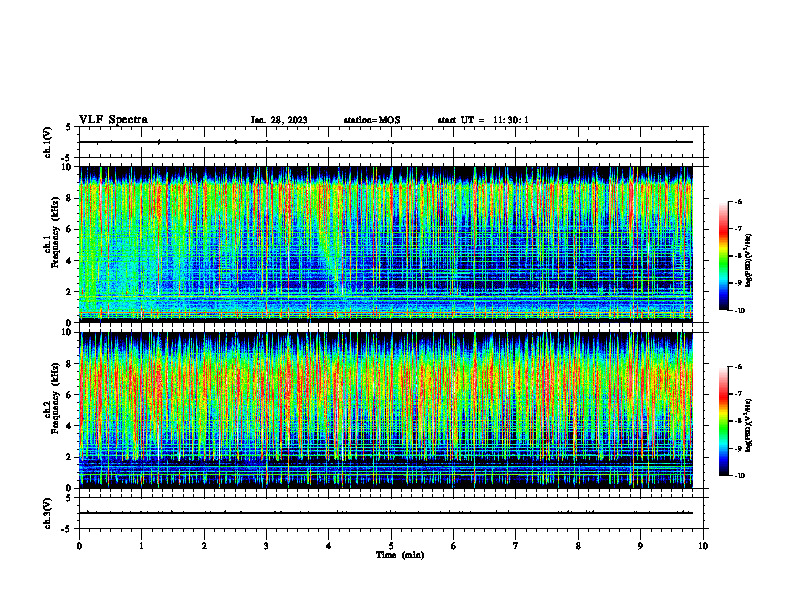
Task: Select the "start UT = 11:30:1" label
Action: [483, 120]
